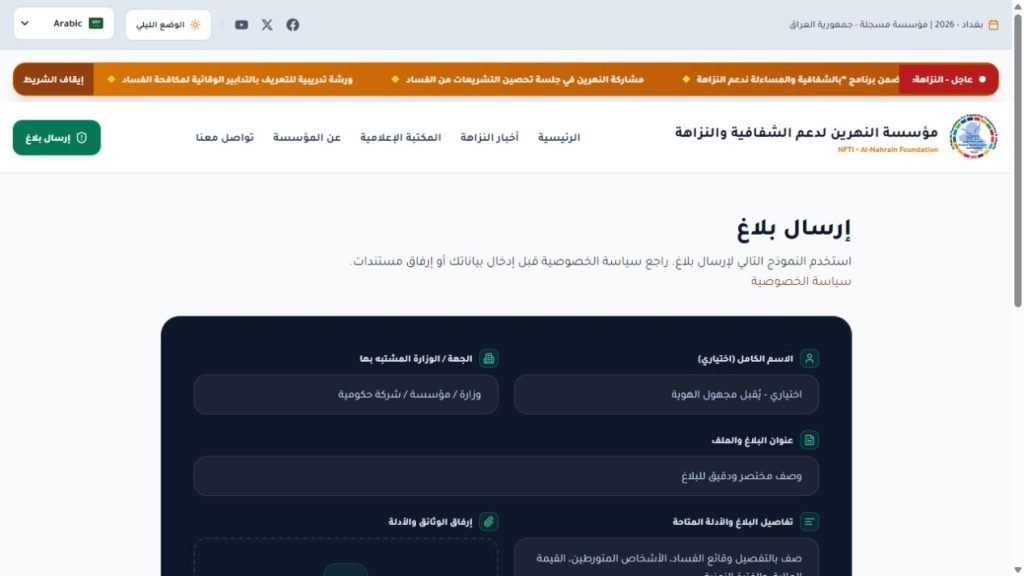Open عن المؤسسة menu item
1024x576 pixels.
point(307,137)
